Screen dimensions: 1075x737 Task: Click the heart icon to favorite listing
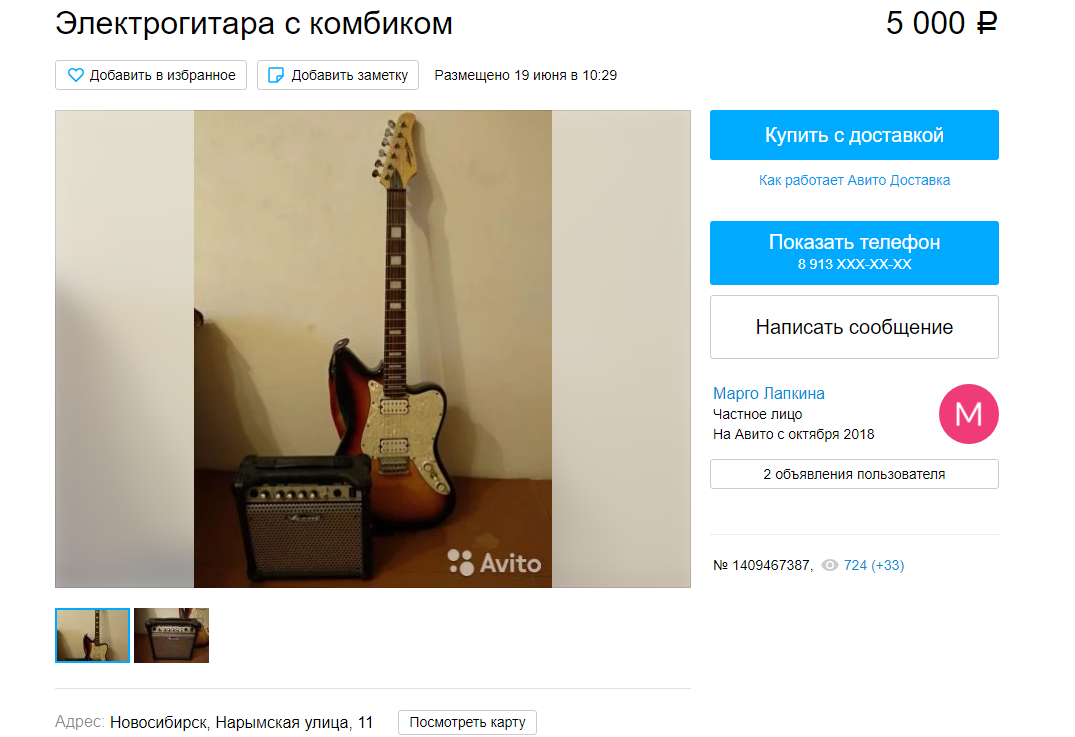point(75,75)
